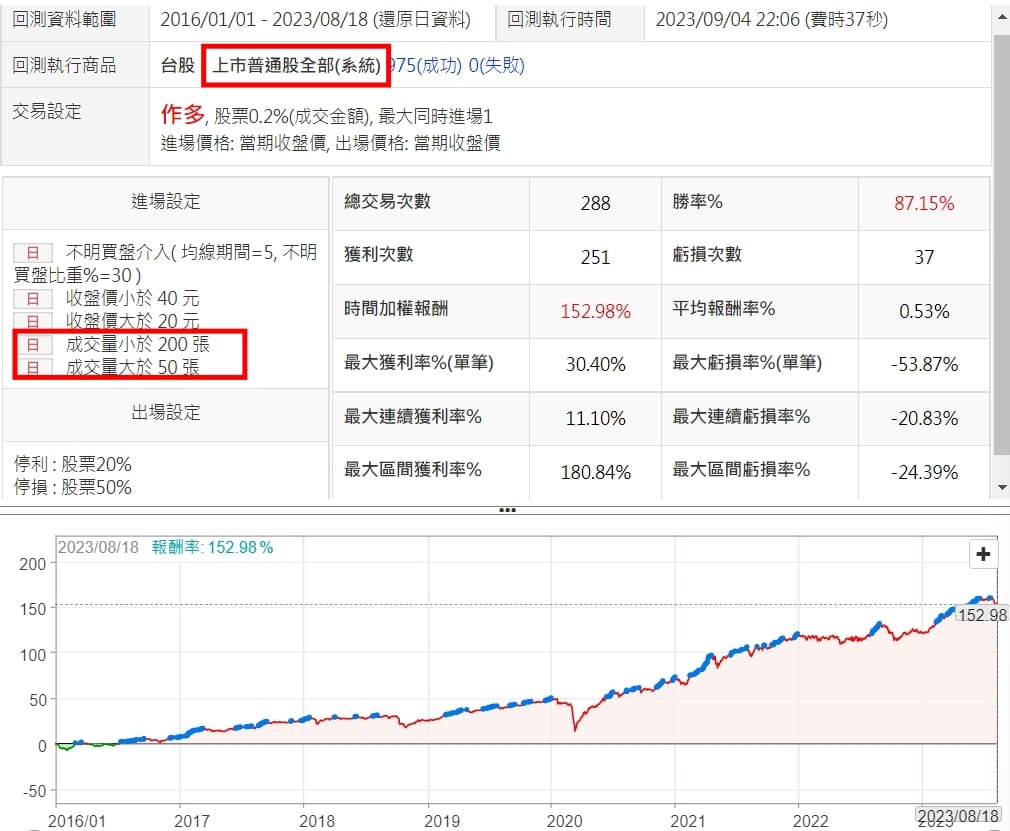Click the red 152.98% value in the statistics table
This screenshot has width=1010, height=831.
pos(595,311)
